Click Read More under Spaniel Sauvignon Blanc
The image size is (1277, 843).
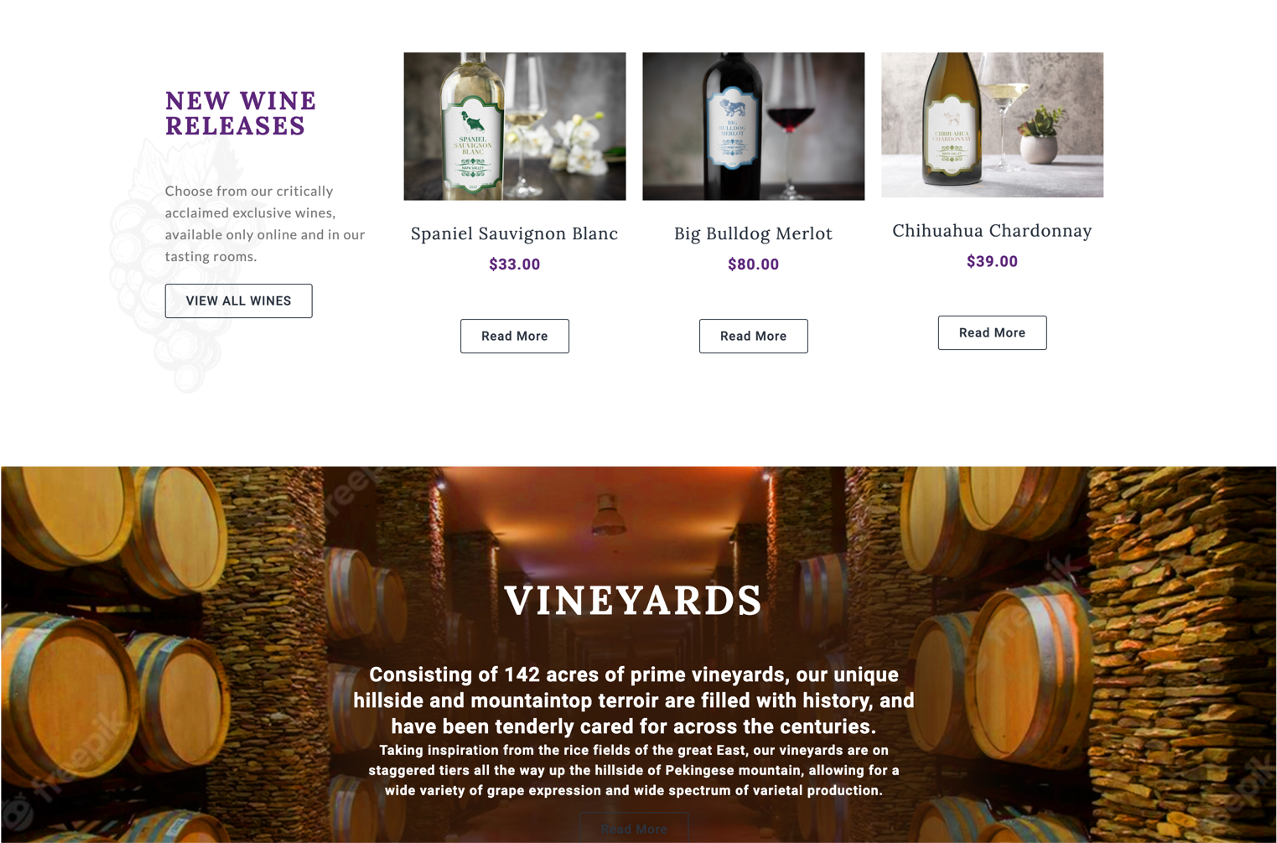pos(514,336)
